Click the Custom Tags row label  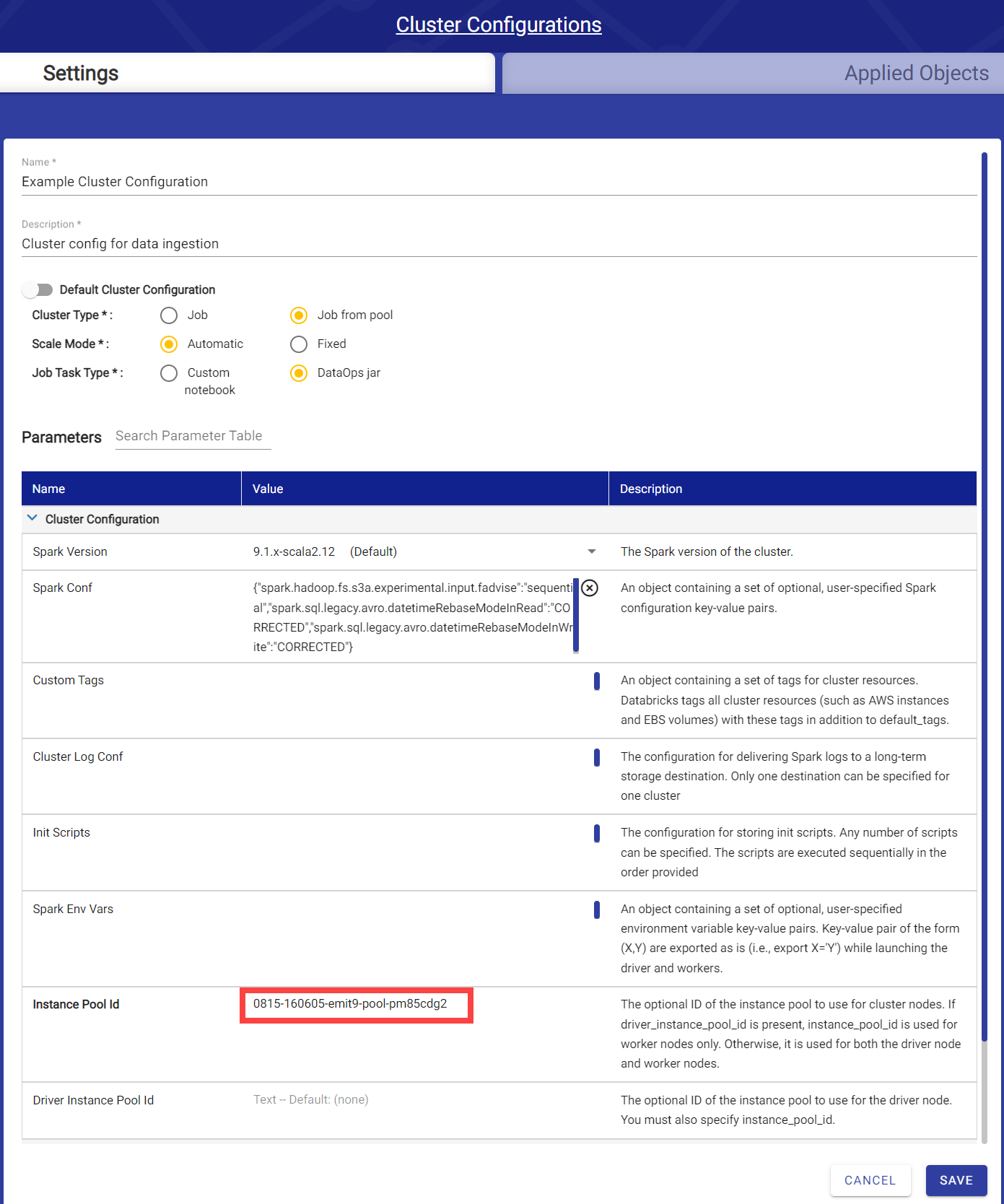click(69, 680)
